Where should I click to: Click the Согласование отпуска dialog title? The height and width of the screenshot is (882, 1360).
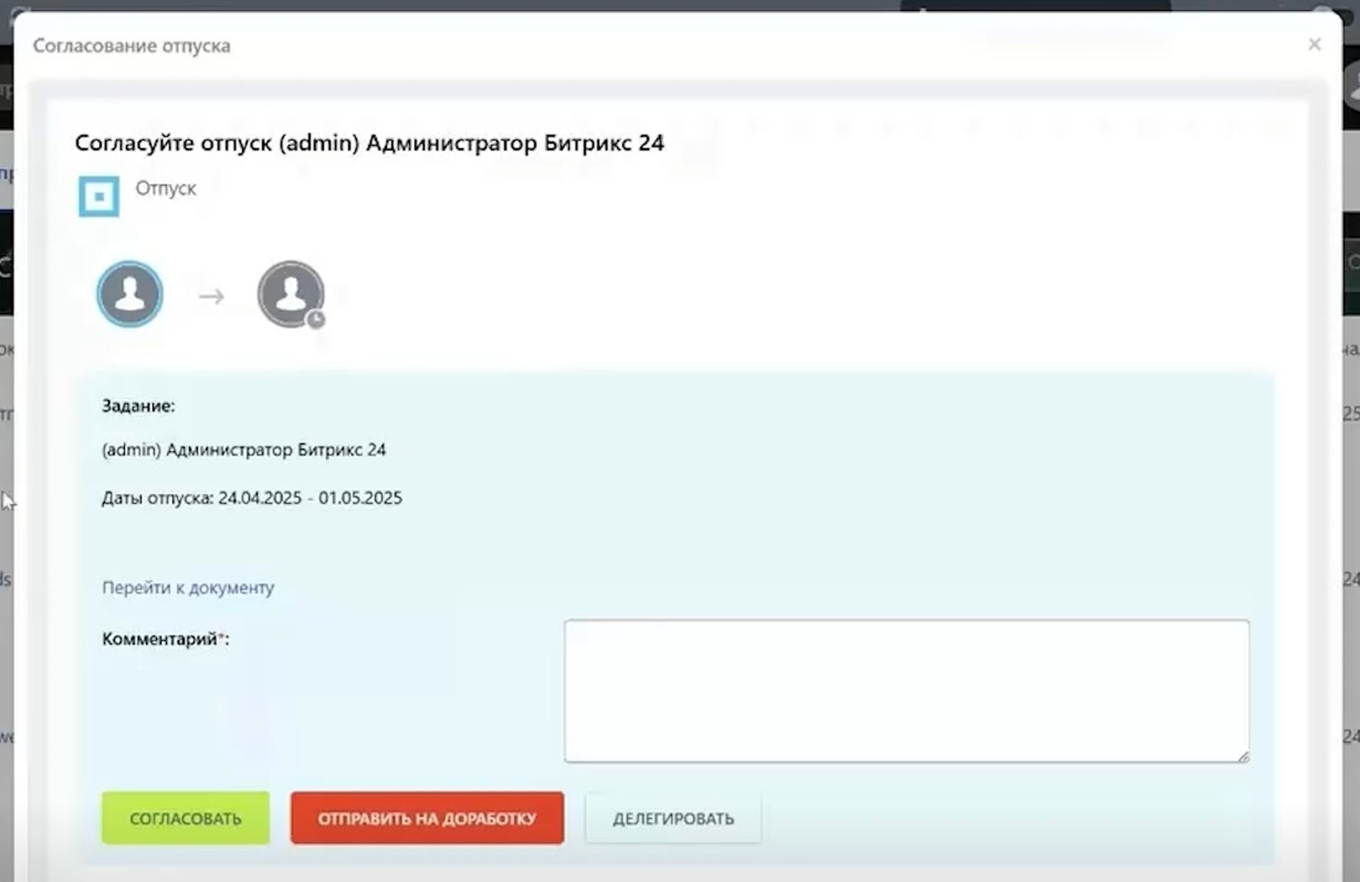130,45
